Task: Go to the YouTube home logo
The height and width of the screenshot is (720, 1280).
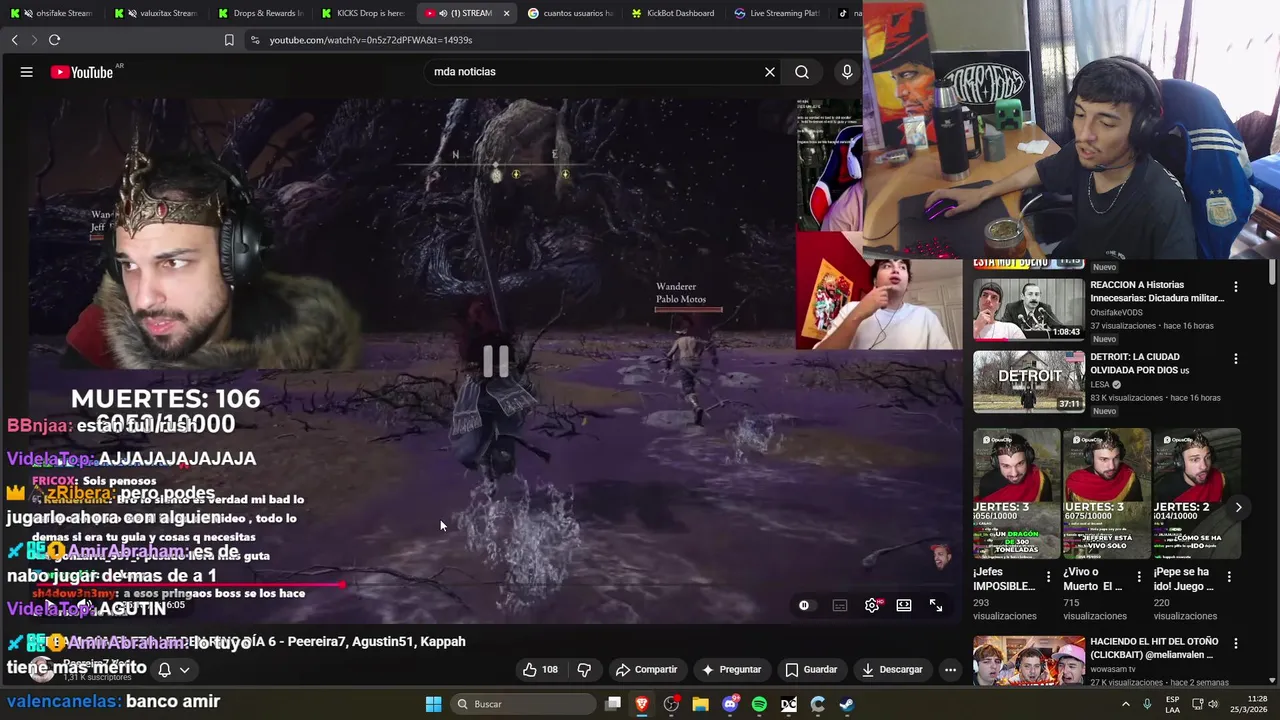Action: tap(82, 72)
